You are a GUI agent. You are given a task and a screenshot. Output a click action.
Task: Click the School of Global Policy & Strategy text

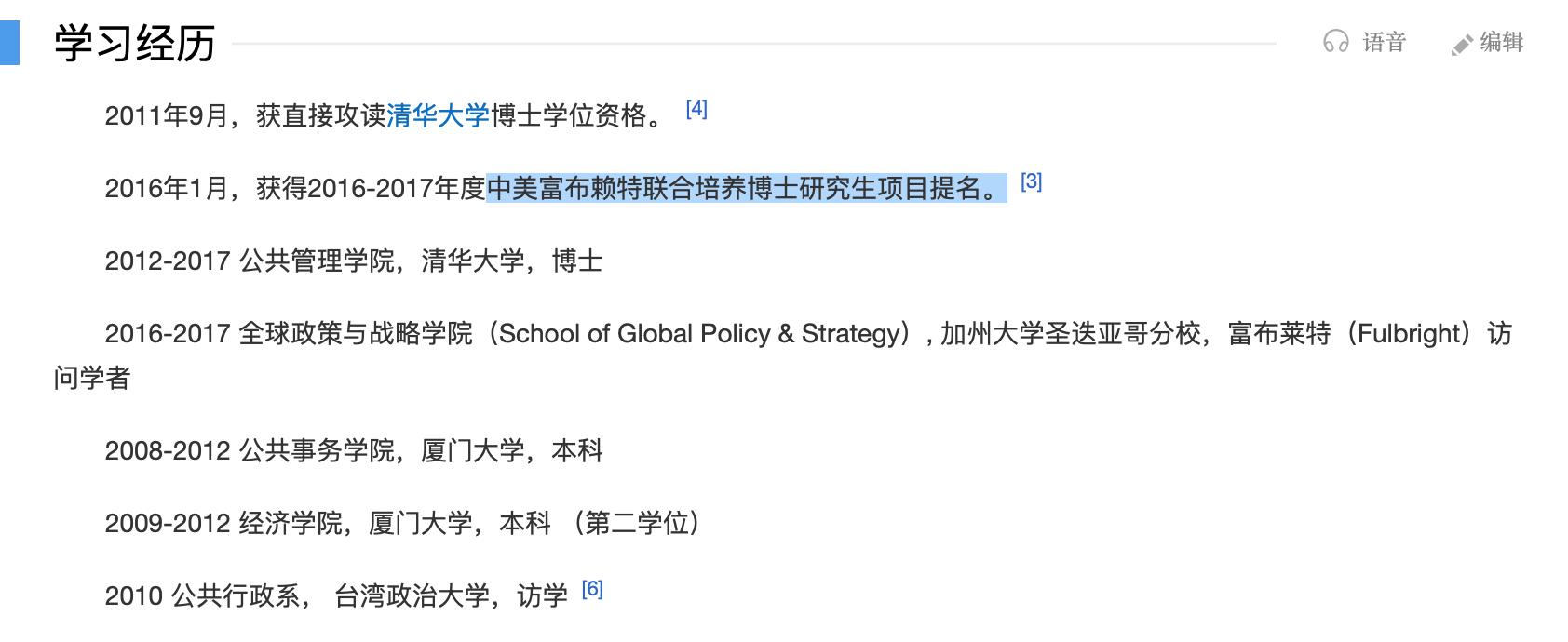coord(698,333)
